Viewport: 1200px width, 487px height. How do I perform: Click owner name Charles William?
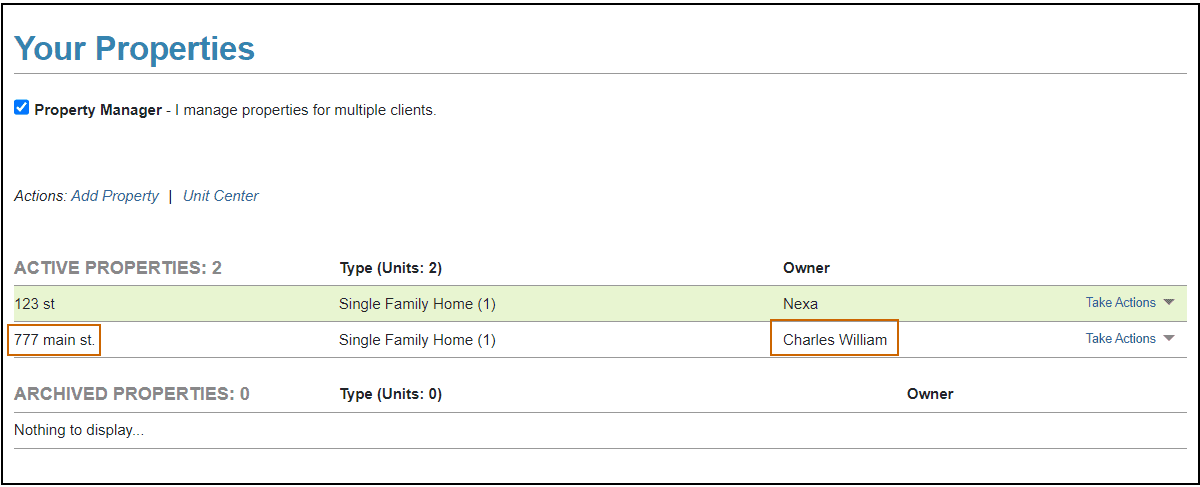pos(835,340)
